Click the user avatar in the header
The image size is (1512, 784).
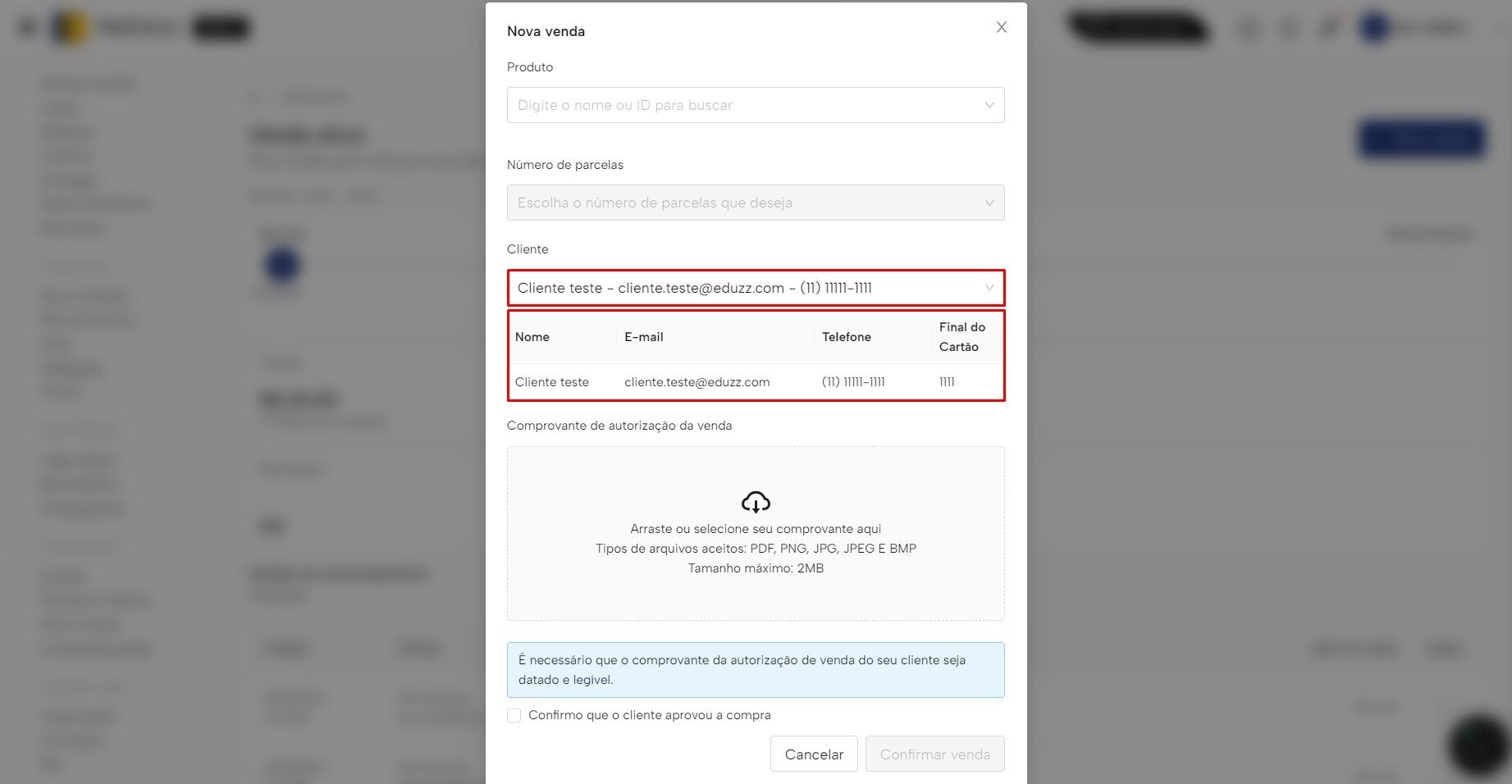(x=1373, y=28)
